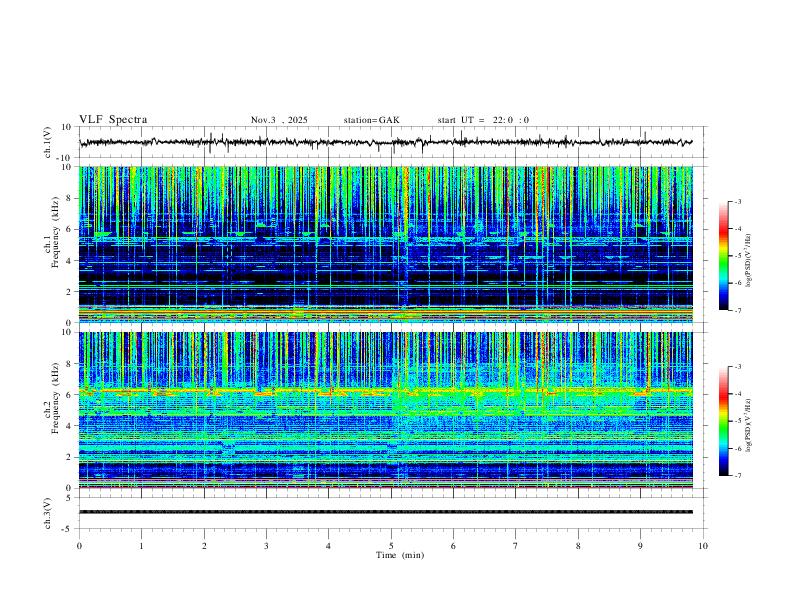Click the 'ch.3(V)' axis label
The height and width of the screenshot is (612, 792).
[x=49, y=513]
